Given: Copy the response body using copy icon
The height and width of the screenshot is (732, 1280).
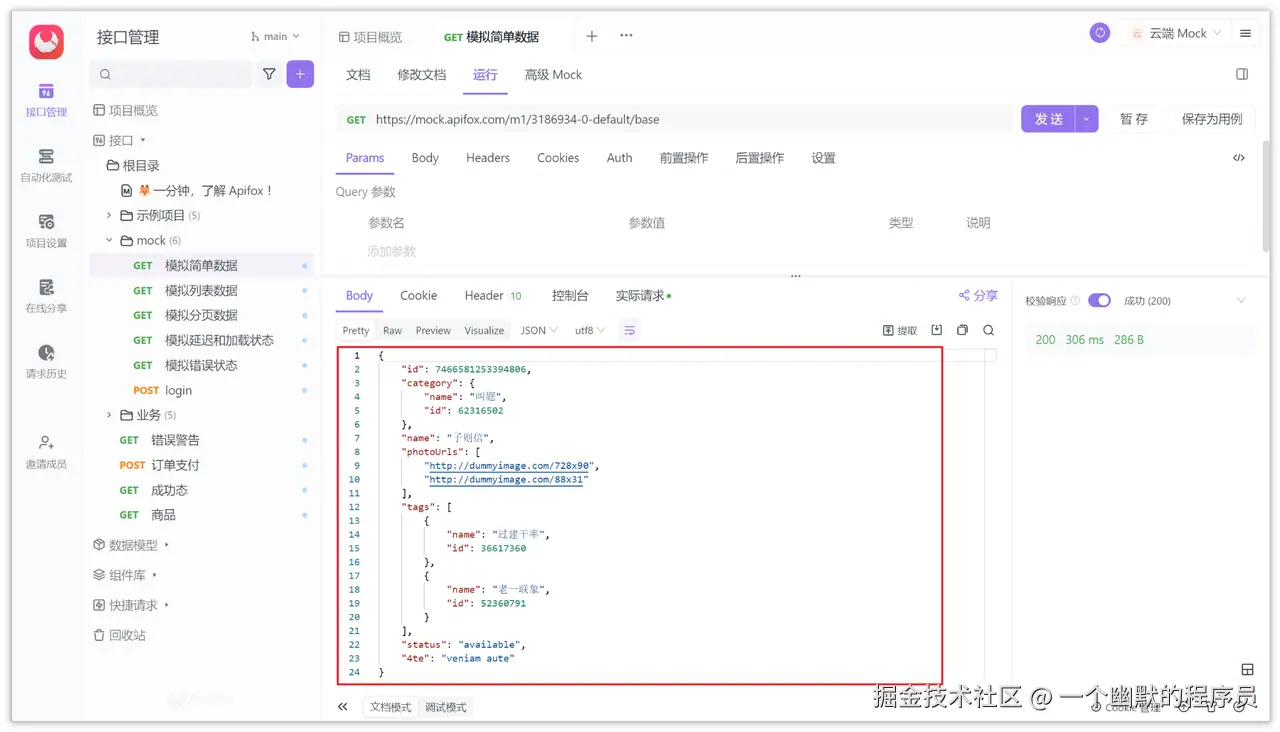Looking at the screenshot, I should [x=962, y=329].
